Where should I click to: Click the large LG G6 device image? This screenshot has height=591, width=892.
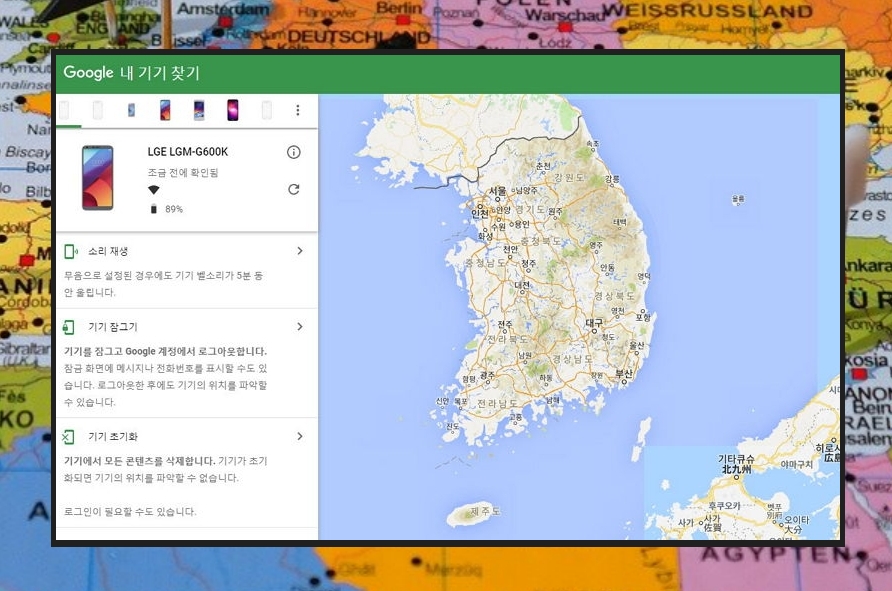[x=98, y=178]
